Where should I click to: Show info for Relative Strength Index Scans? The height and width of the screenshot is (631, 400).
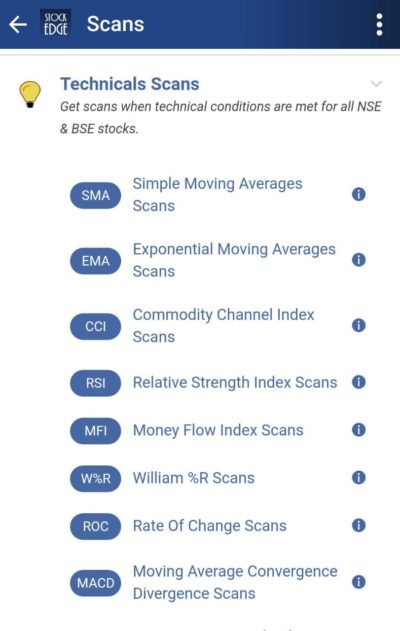point(359,382)
